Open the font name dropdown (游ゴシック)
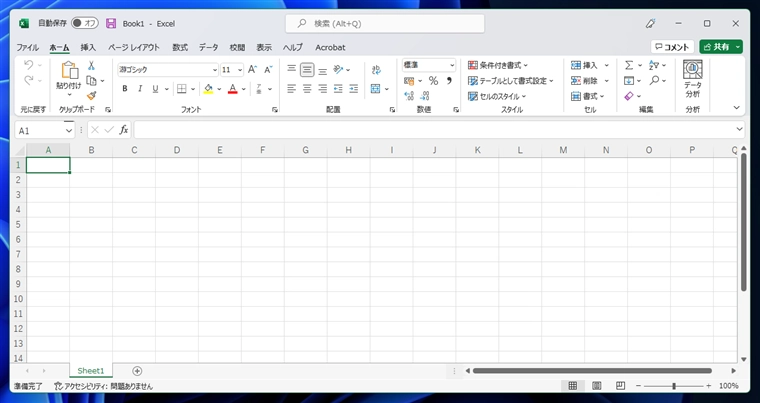The height and width of the screenshot is (403, 760). 215,70
